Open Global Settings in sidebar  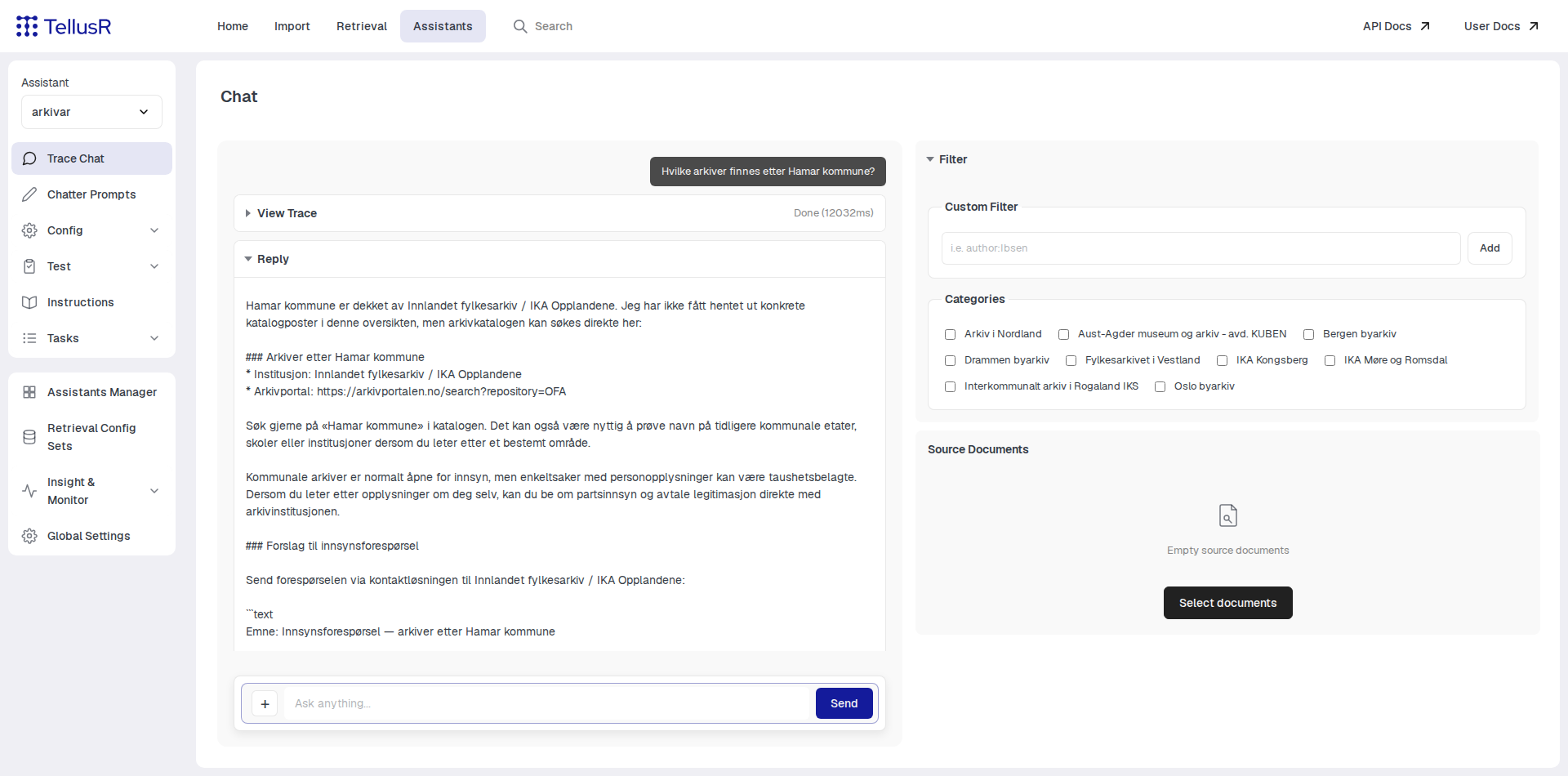91,536
